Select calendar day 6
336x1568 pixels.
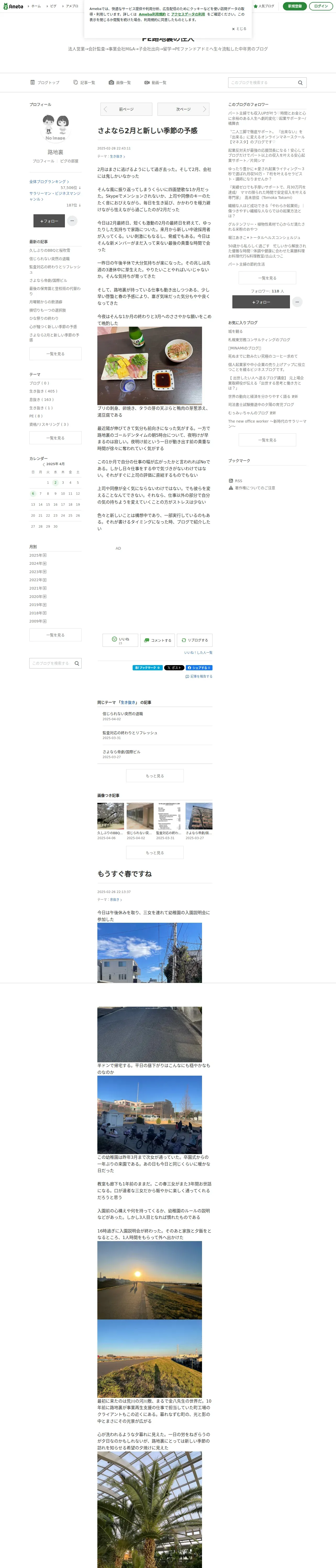(33, 494)
